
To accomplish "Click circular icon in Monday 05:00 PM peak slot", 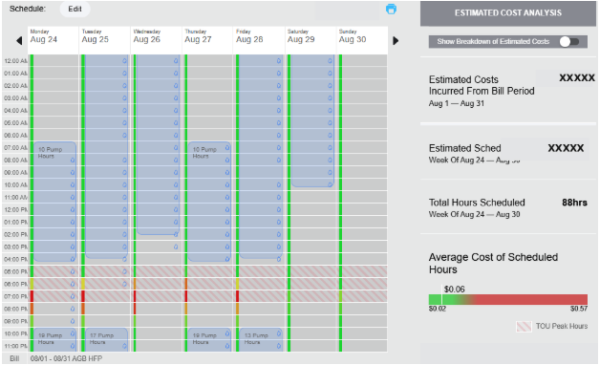I will pos(73,272).
